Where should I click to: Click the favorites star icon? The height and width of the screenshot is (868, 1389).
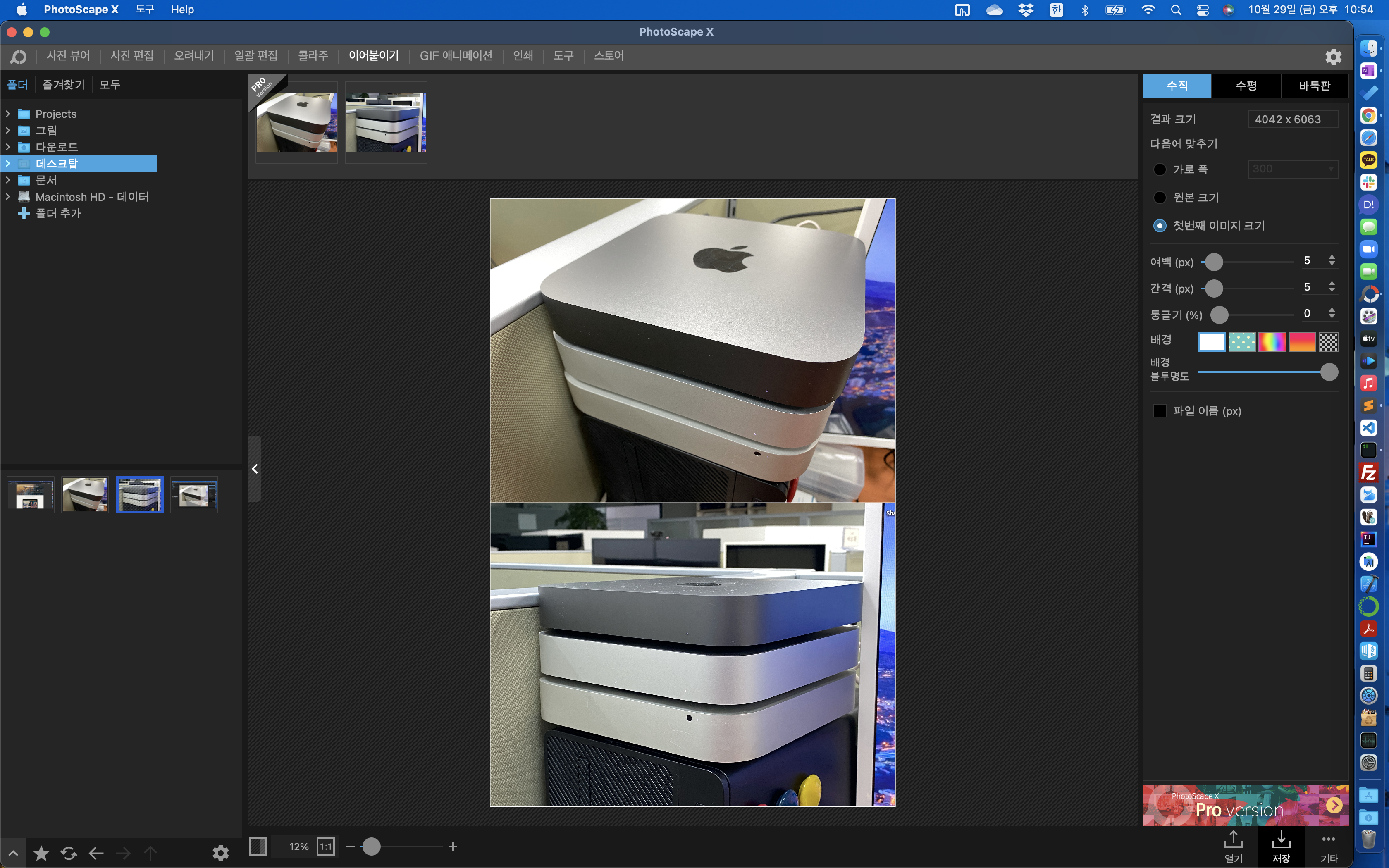[41, 854]
